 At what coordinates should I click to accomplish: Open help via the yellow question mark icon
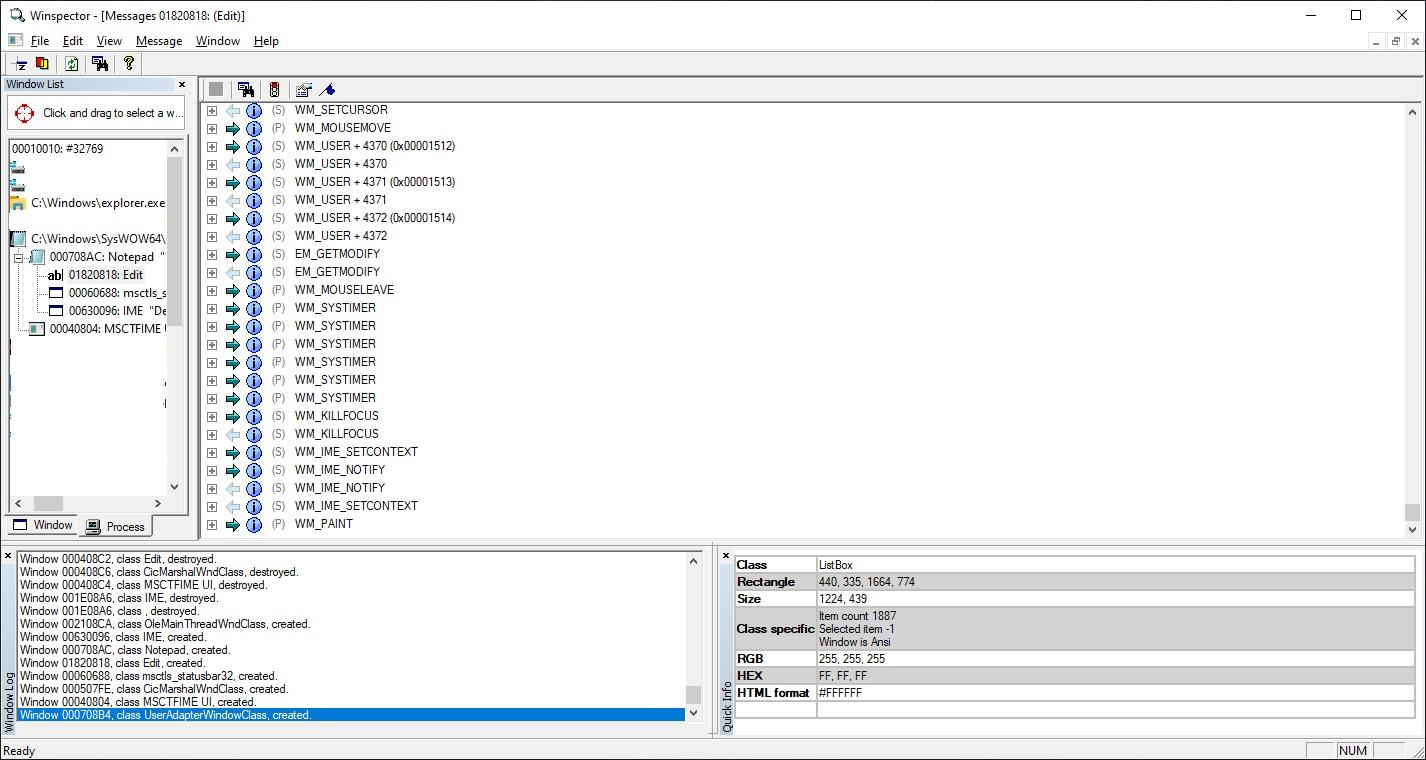coord(128,63)
